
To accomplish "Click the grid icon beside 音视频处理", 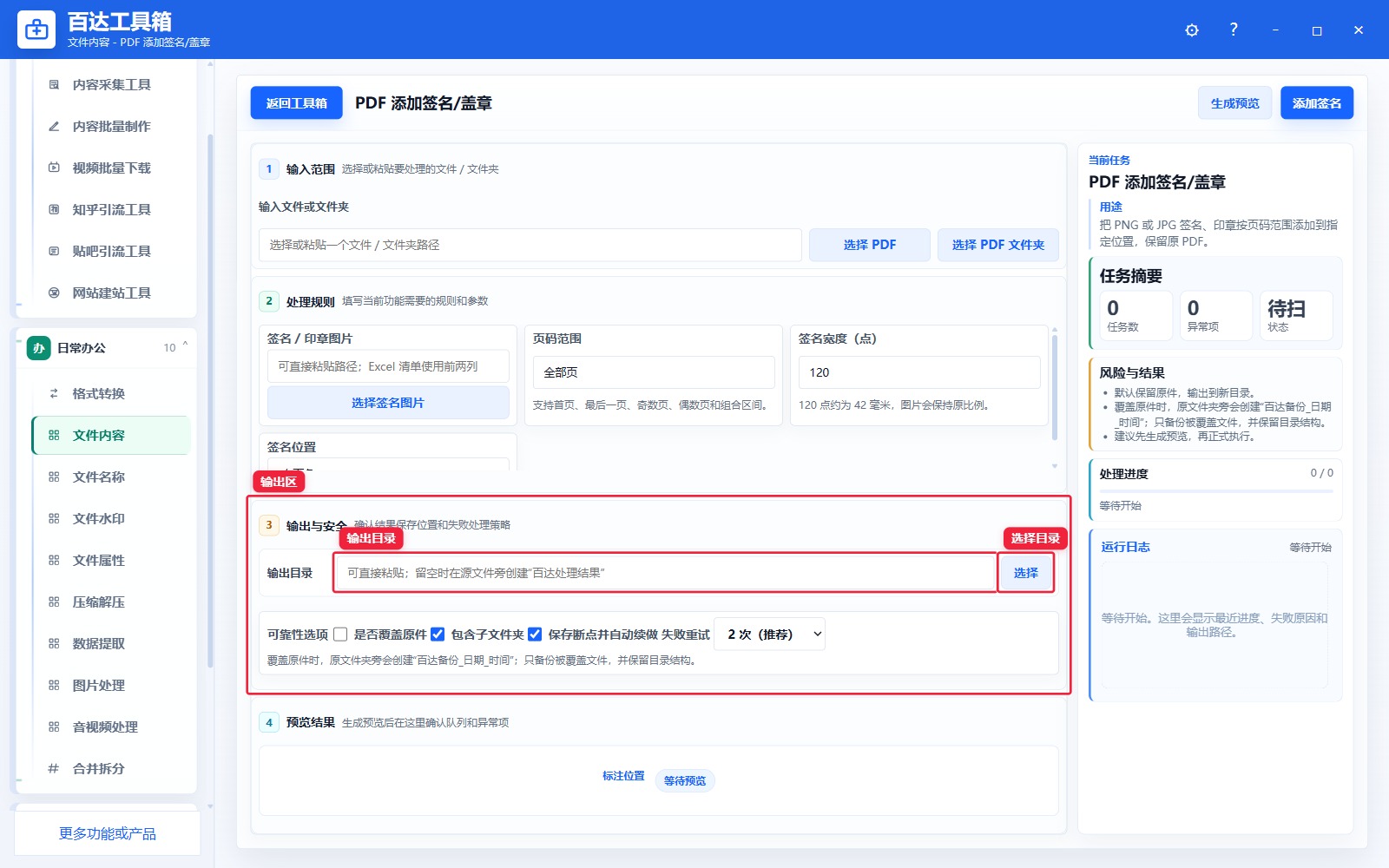I will click(x=54, y=727).
